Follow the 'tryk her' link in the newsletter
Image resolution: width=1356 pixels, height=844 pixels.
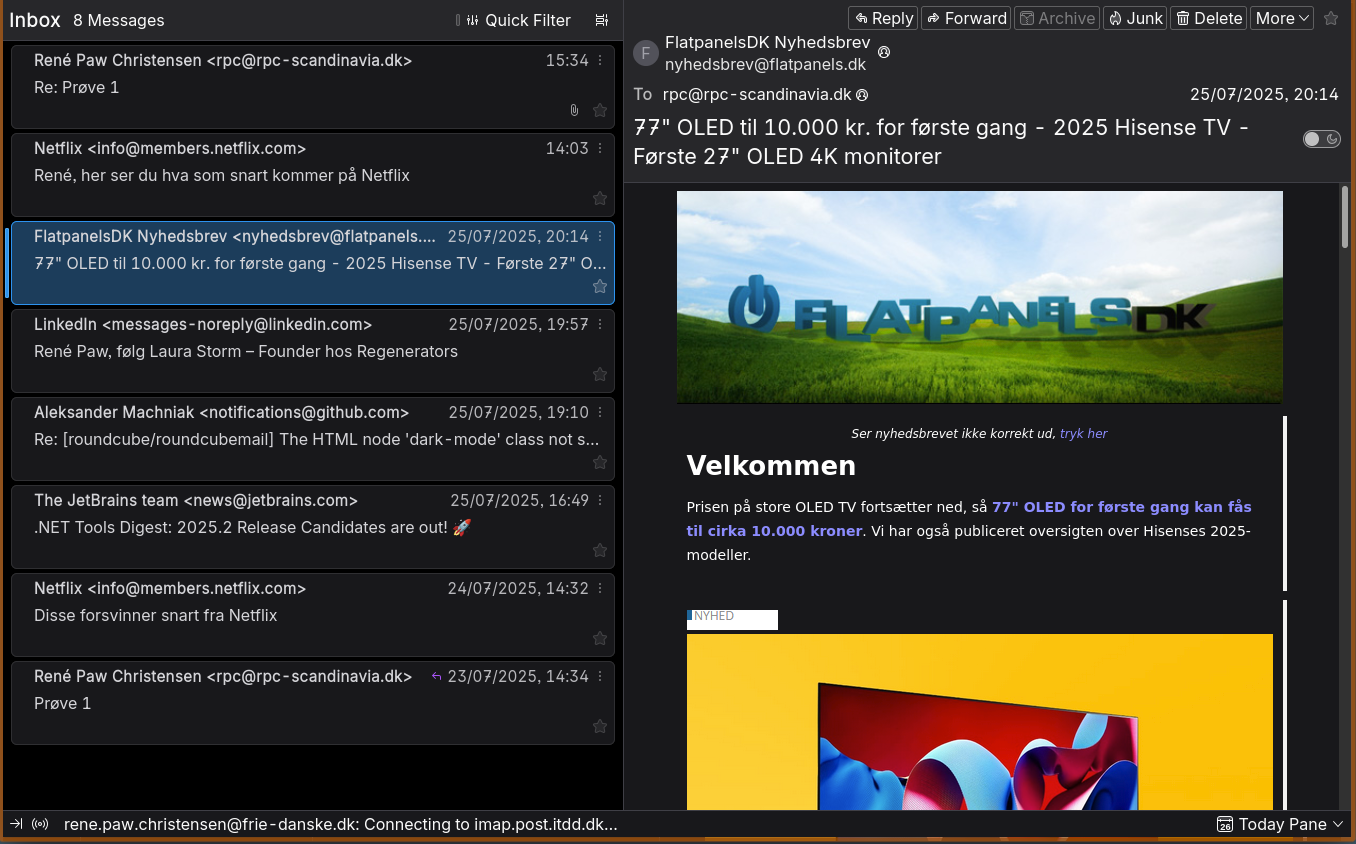pyautogui.click(x=1083, y=433)
